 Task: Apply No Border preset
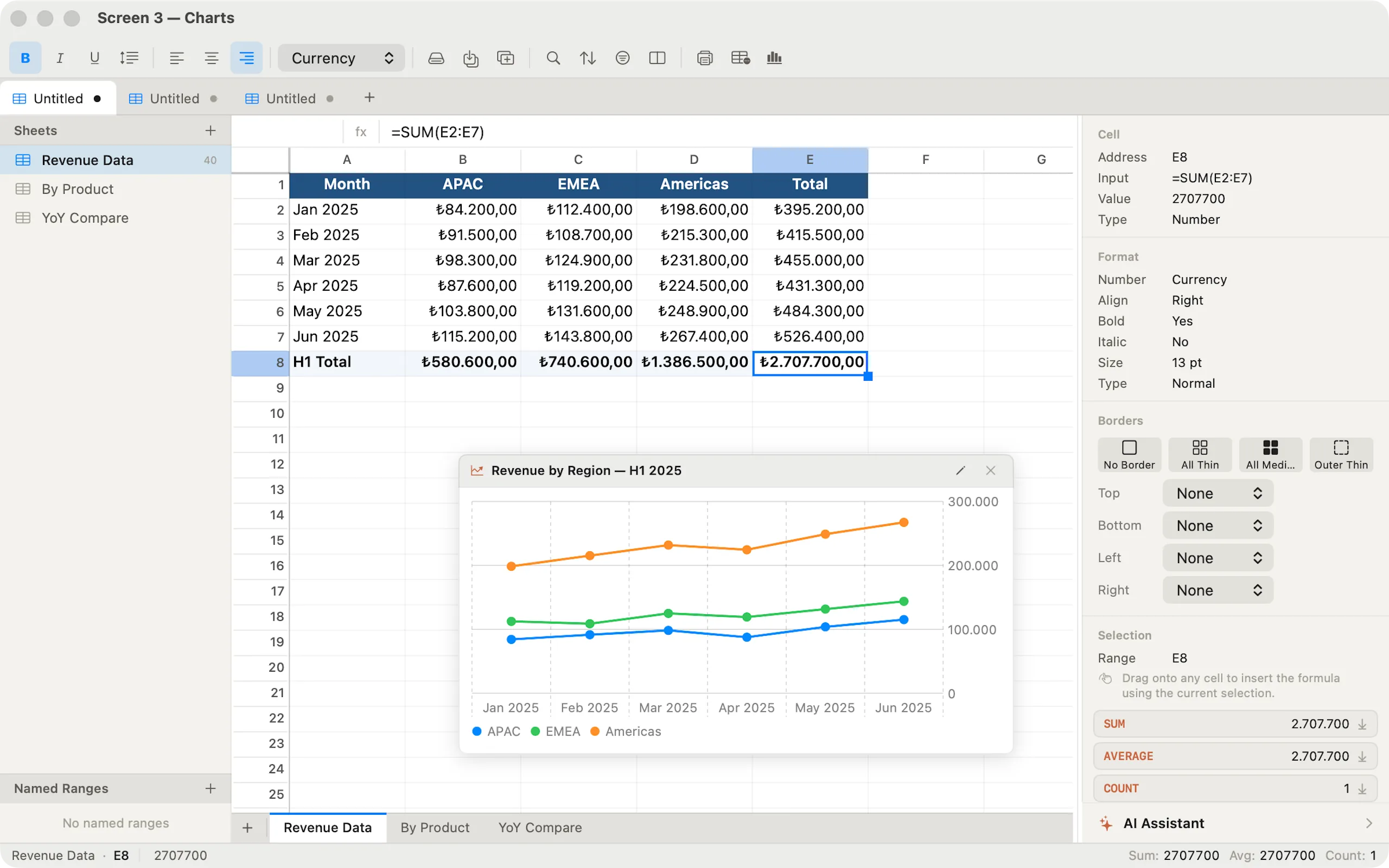point(1129,455)
